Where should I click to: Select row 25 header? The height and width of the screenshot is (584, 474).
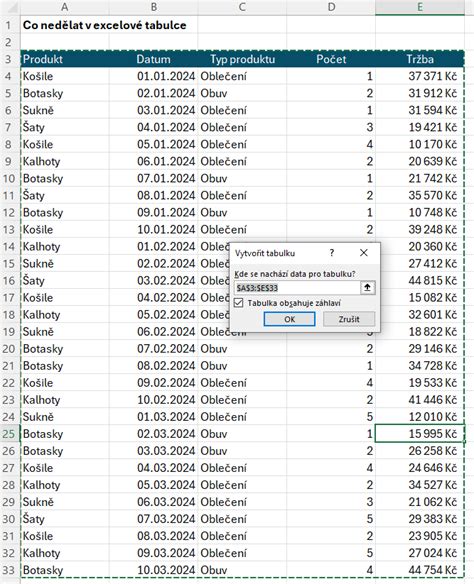click(x=9, y=434)
